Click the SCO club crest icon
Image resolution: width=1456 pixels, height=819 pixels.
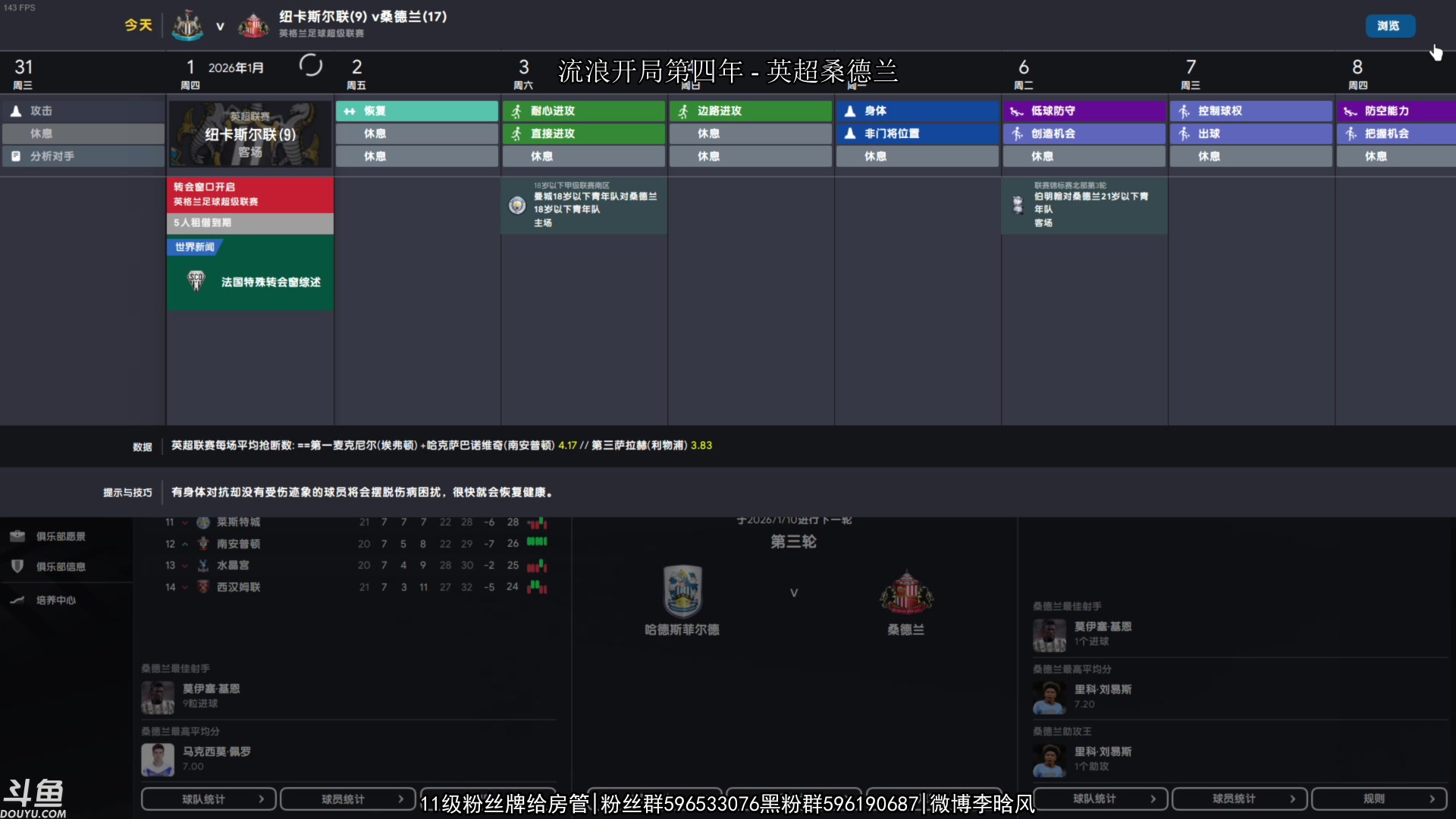pos(196,281)
